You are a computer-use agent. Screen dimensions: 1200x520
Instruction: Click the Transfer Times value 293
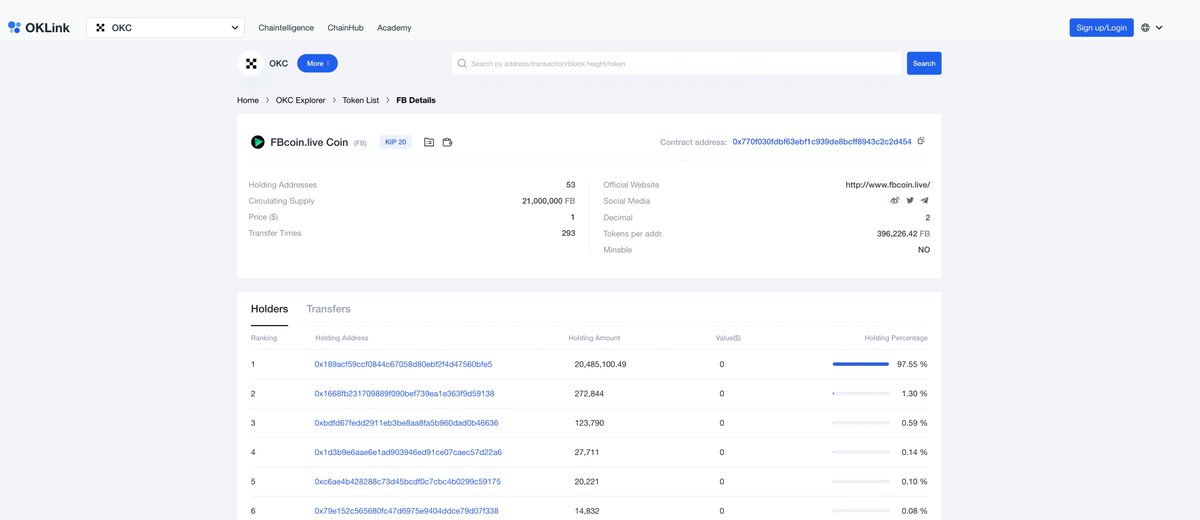[568, 233]
